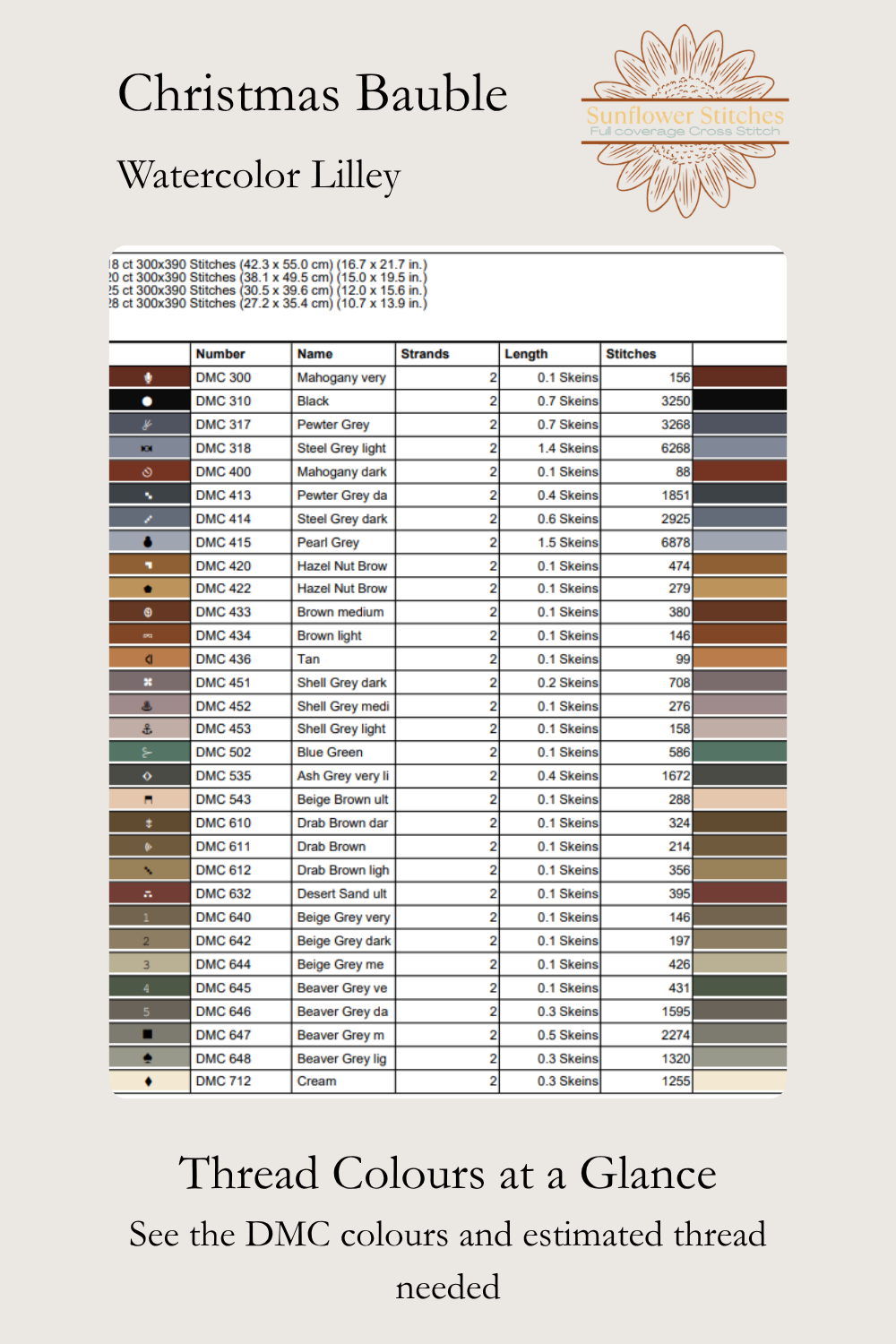Click the symbol cell for DMC 317 Pewter Grey
This screenshot has height=1344, width=896.
coord(150,425)
